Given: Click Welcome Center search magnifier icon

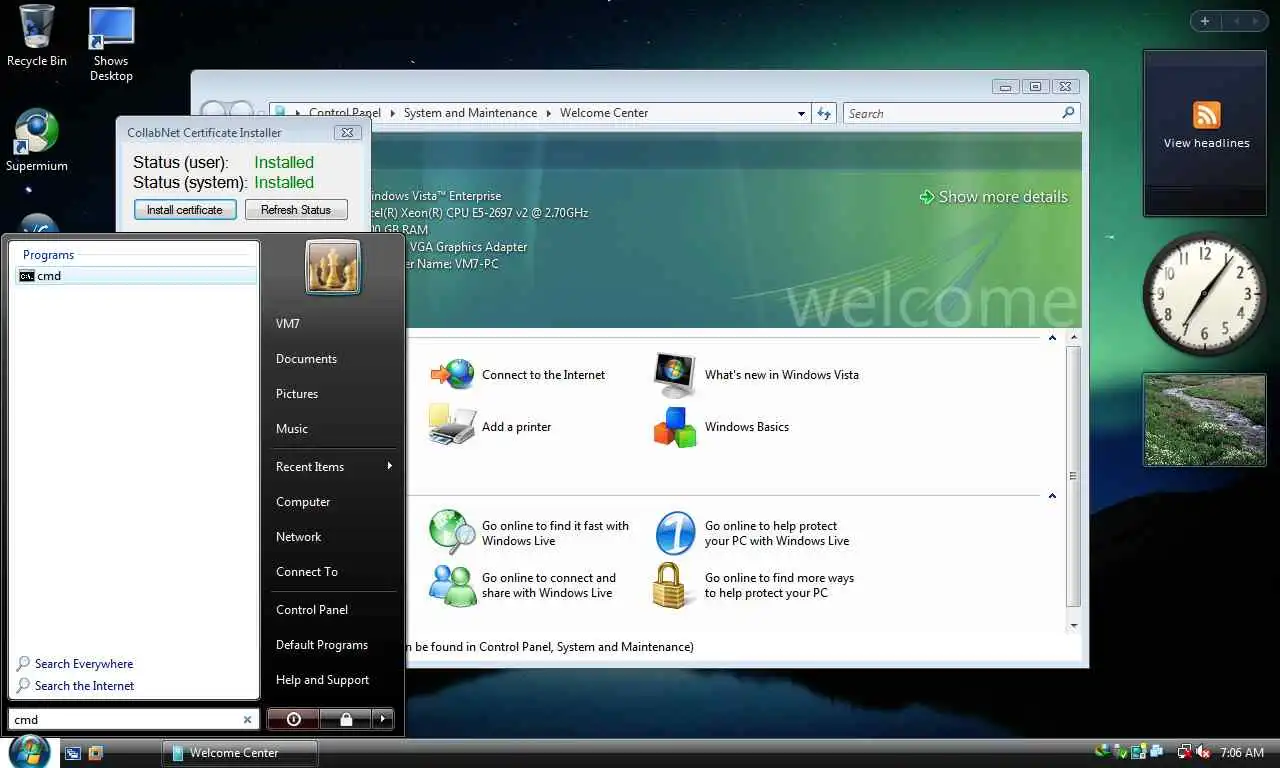Looking at the screenshot, I should click(x=1068, y=113).
